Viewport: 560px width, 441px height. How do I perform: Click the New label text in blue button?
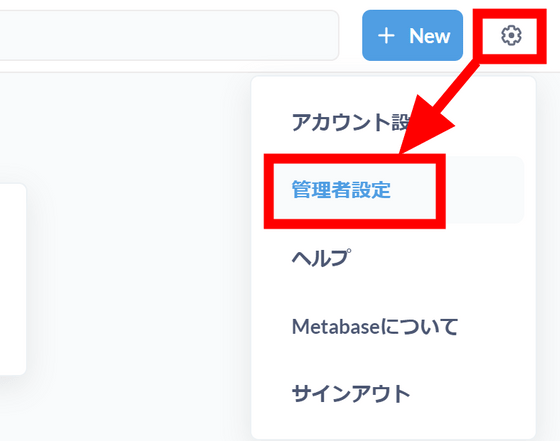point(430,36)
